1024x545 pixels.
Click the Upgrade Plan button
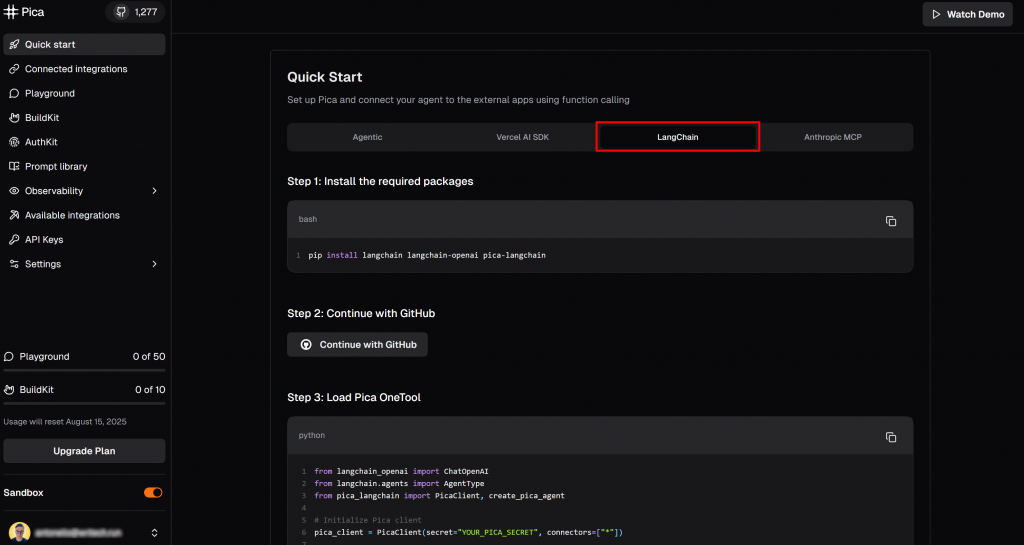(84, 451)
